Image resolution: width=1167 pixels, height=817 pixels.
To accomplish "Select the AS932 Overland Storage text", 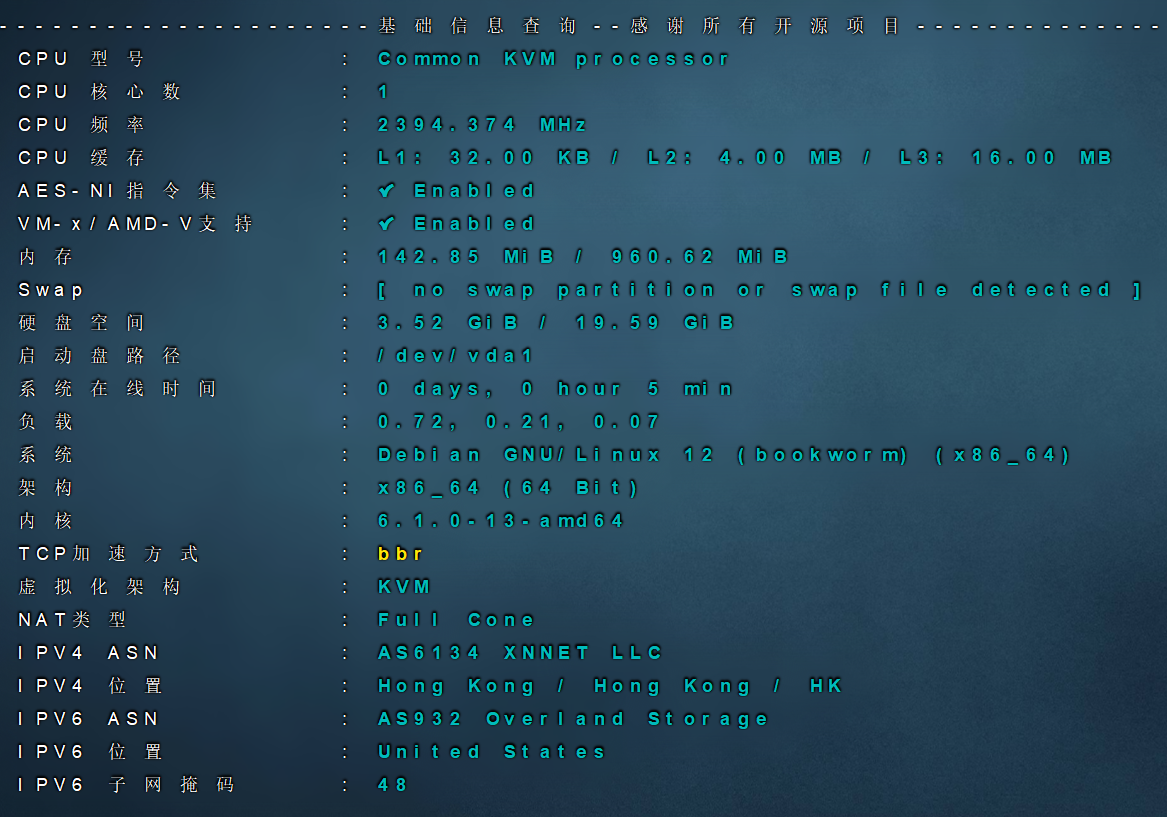I will 573,718.
